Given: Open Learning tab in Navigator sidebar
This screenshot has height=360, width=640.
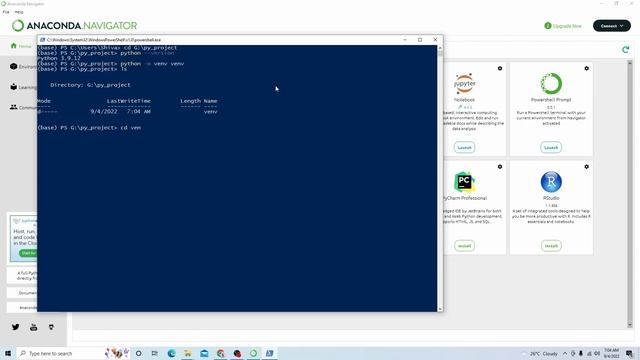Looking at the screenshot, I should click(x=23, y=87).
